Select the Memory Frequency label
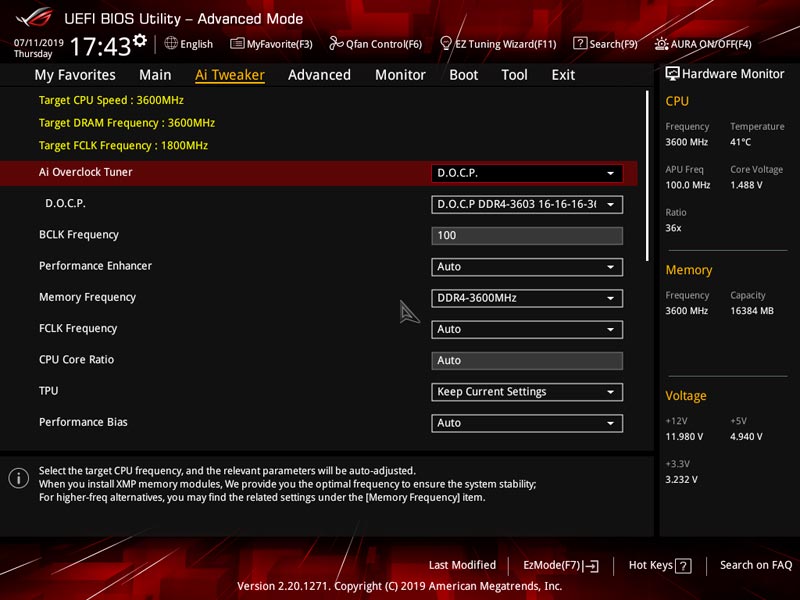The height and width of the screenshot is (600, 800). click(87, 297)
